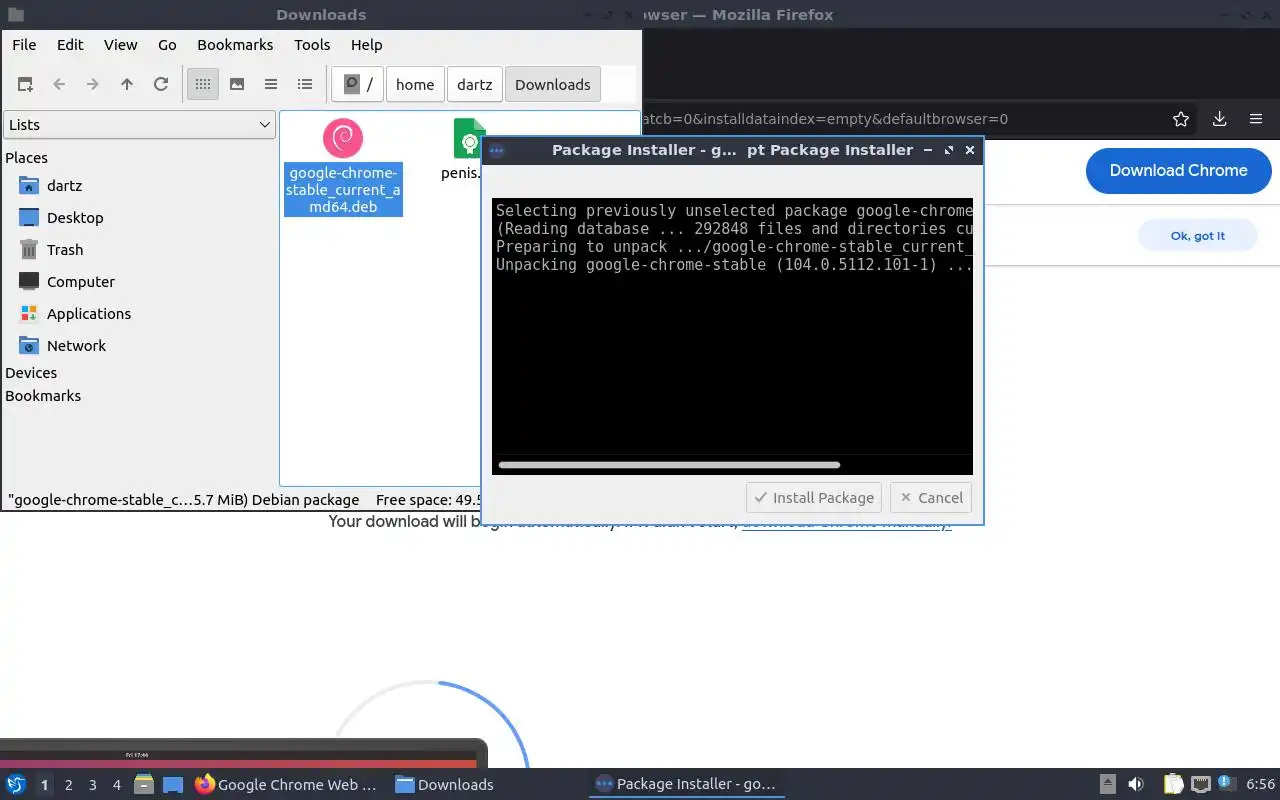Go back in file manager history
Image resolution: width=1280 pixels, height=800 pixels.
pyautogui.click(x=59, y=85)
